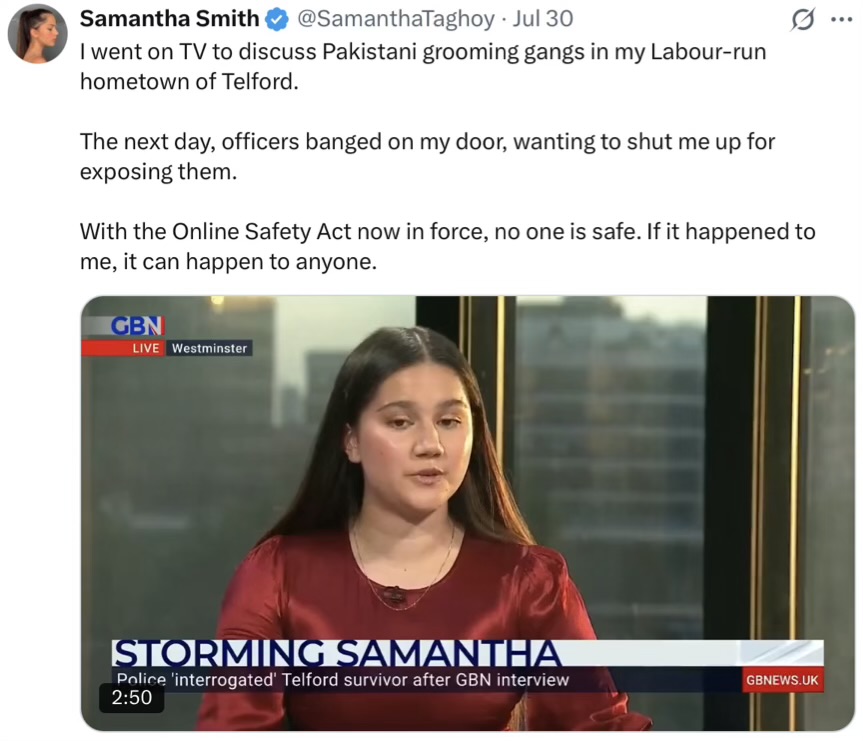
Task: Click the STORMING SAMANTHA headline banner
Action: (336, 653)
